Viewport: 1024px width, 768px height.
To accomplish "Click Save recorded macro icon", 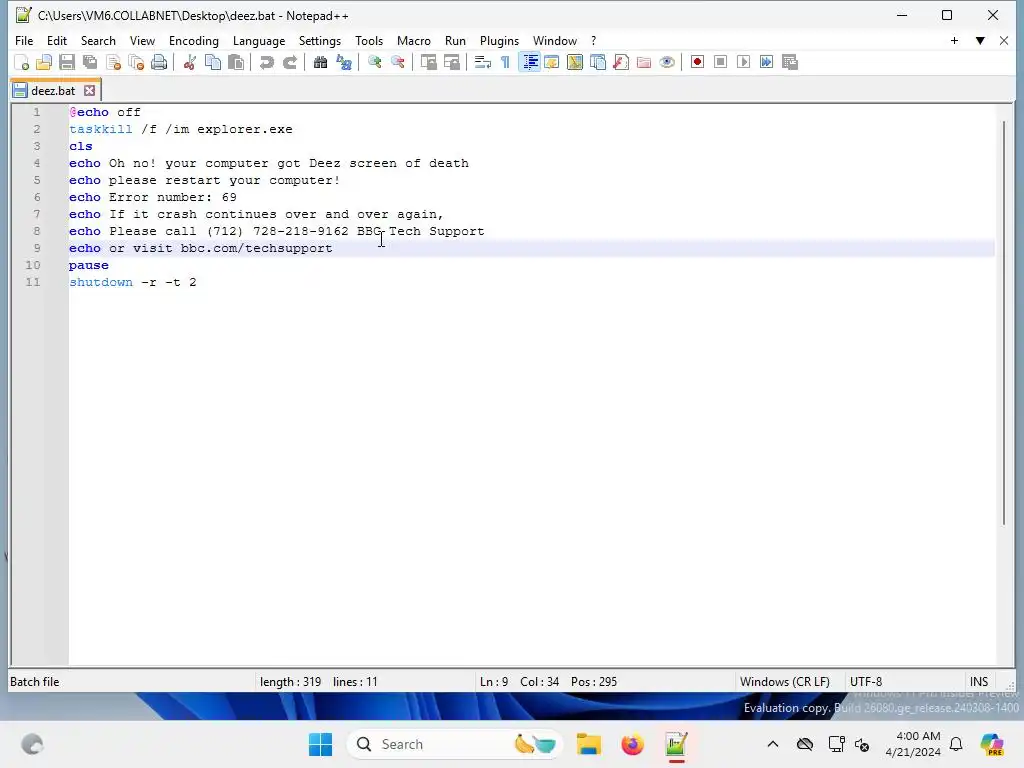I will [x=790, y=62].
